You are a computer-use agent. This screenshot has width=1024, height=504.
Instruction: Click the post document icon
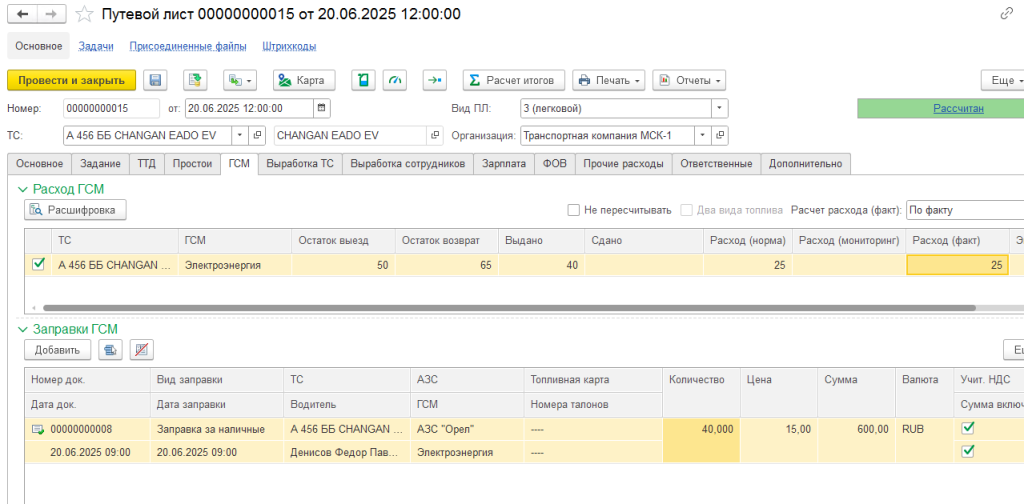[x=195, y=80]
